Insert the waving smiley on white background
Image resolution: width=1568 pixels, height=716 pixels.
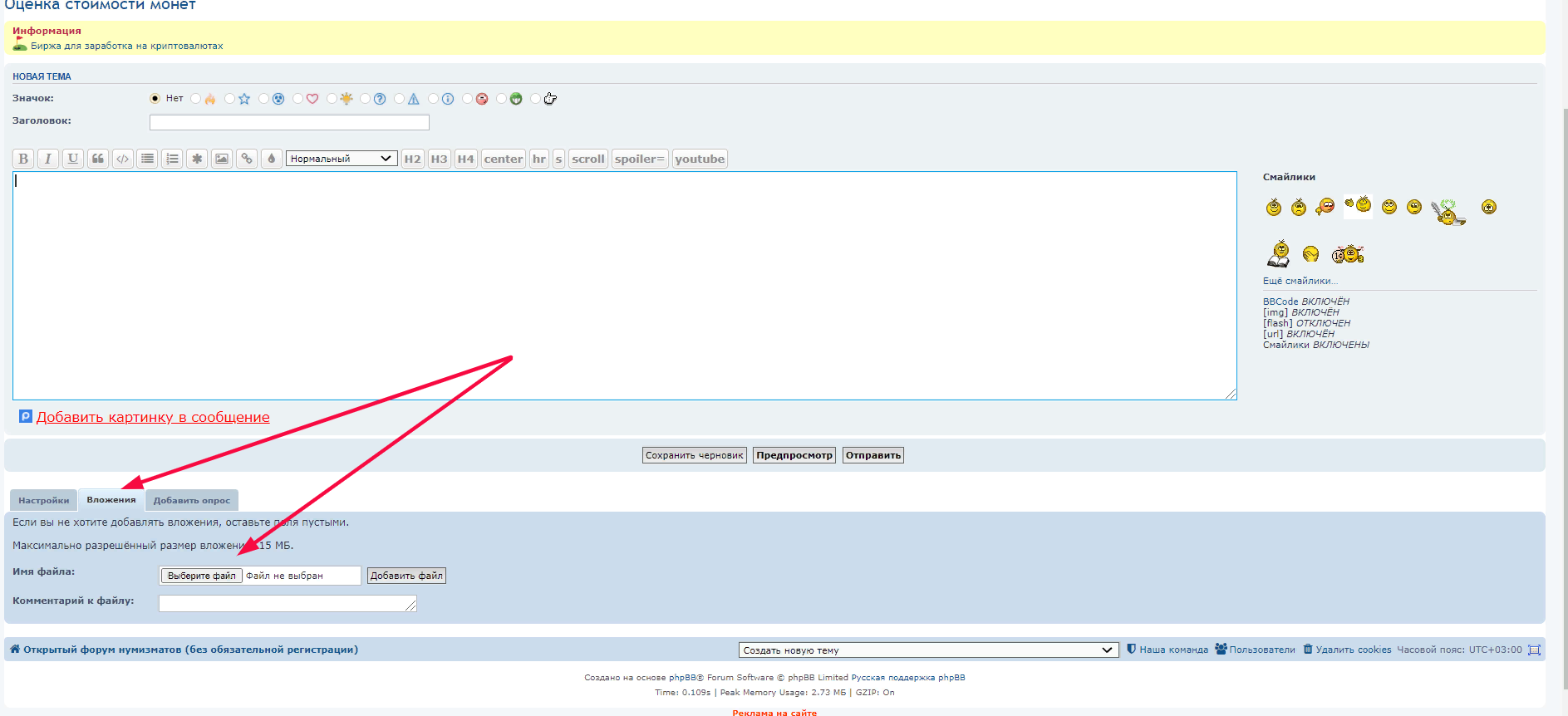click(x=1358, y=206)
